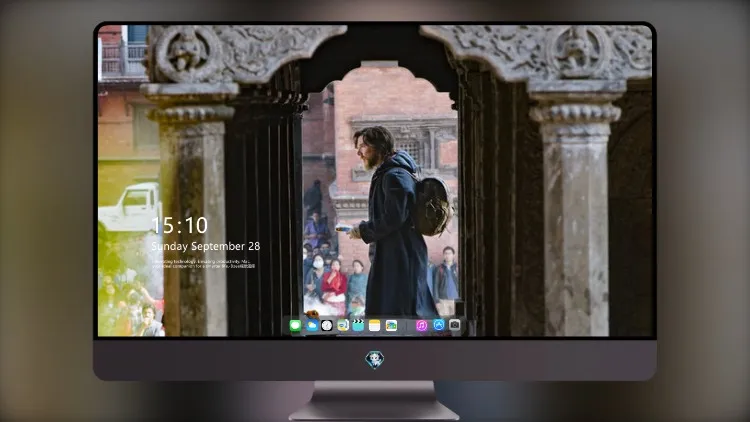Open the Maps icon in the dock
The height and width of the screenshot is (422, 750).
tap(343, 325)
